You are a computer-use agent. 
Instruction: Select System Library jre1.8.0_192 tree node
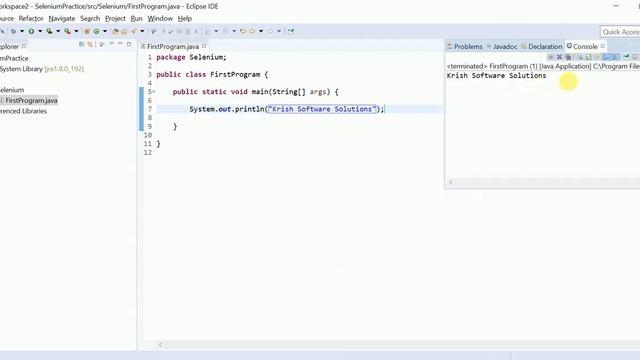42,69
